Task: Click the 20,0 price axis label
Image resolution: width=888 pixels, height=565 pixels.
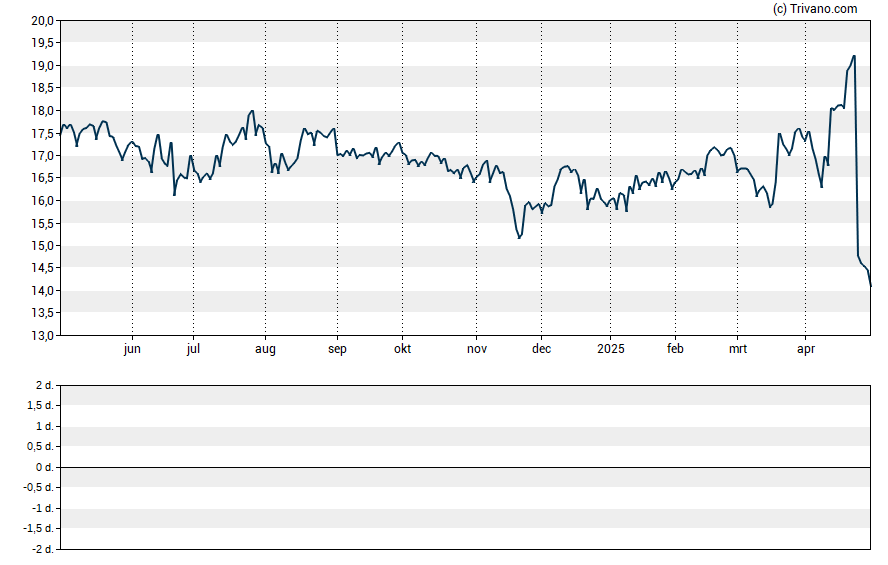Action: 42,21
